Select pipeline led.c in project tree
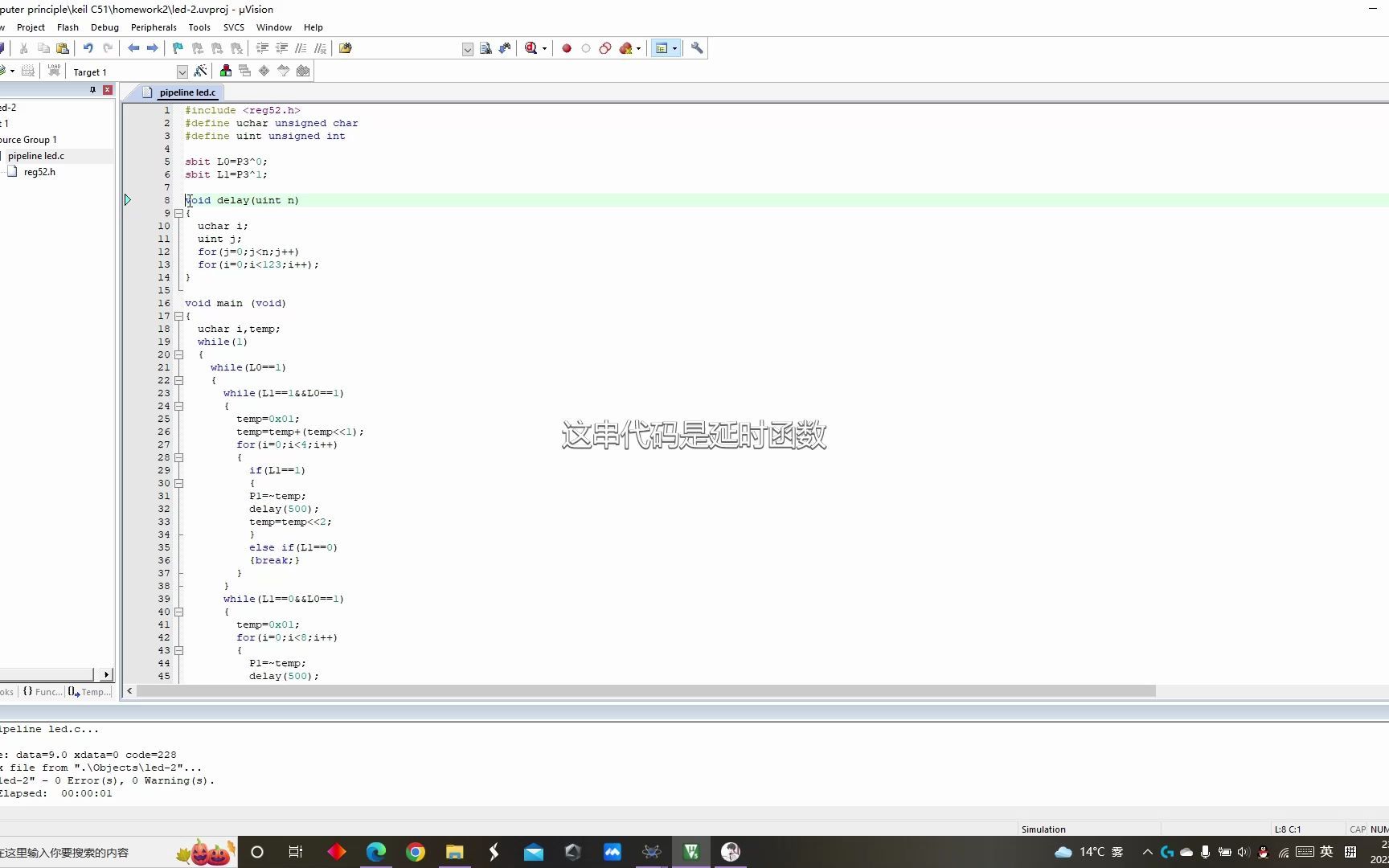 36,156
